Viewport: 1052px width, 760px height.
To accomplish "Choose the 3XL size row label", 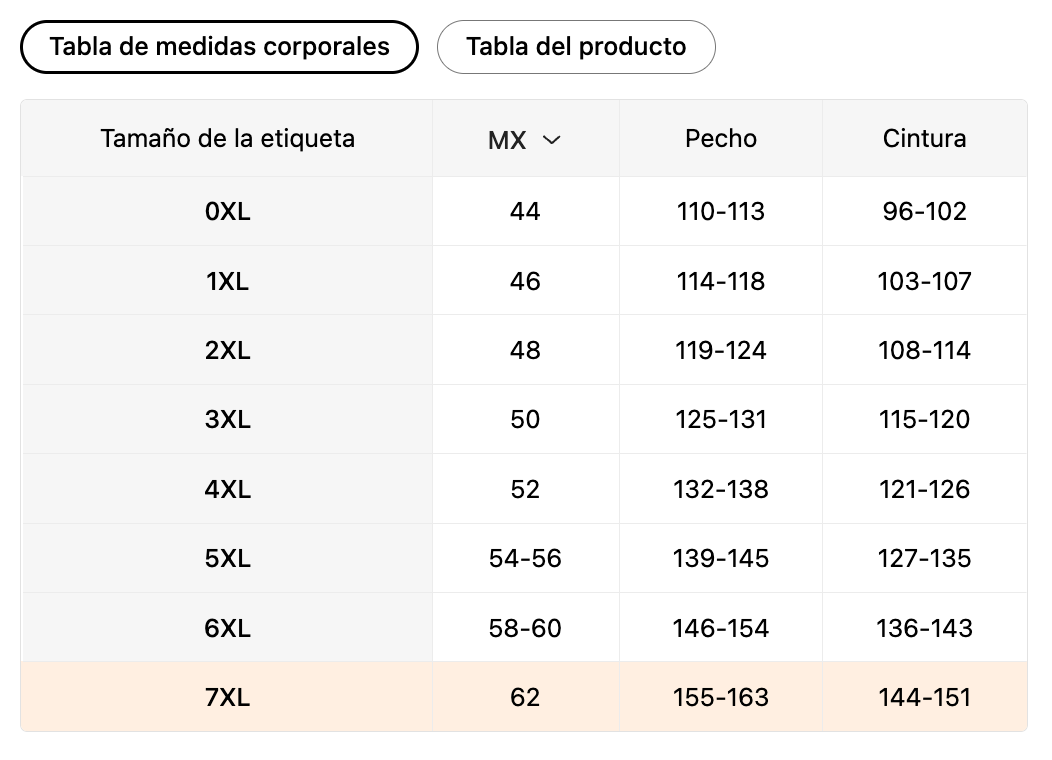I will point(227,420).
